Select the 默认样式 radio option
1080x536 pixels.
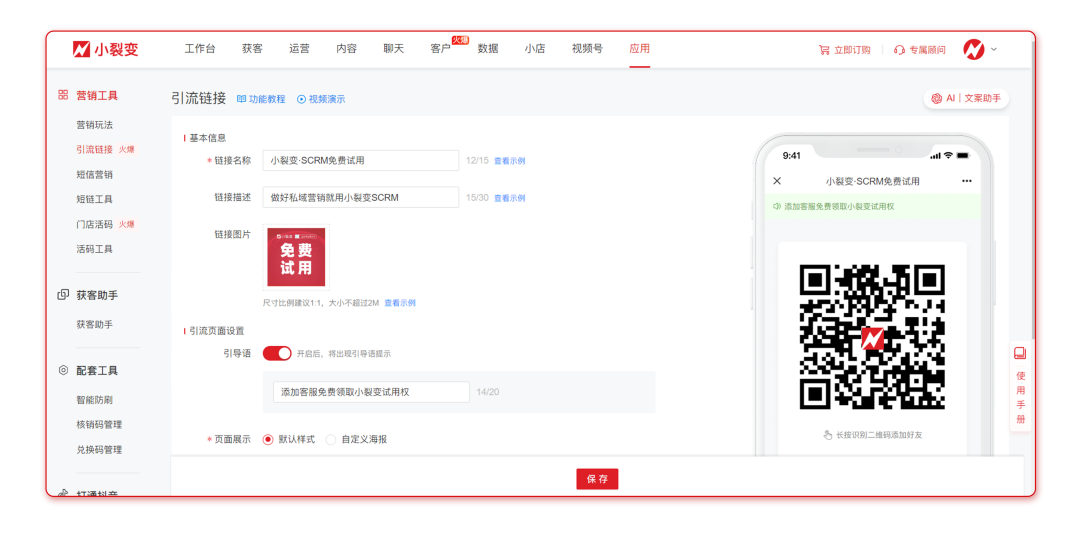(268, 439)
